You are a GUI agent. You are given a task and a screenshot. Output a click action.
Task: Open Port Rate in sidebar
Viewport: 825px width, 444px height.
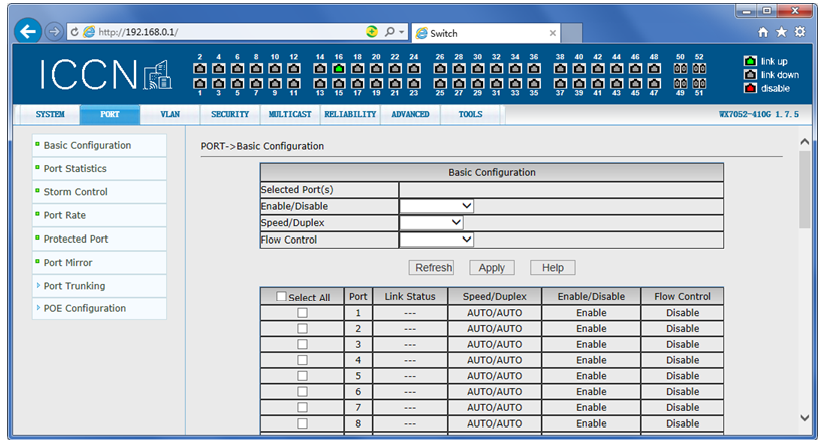(64, 215)
